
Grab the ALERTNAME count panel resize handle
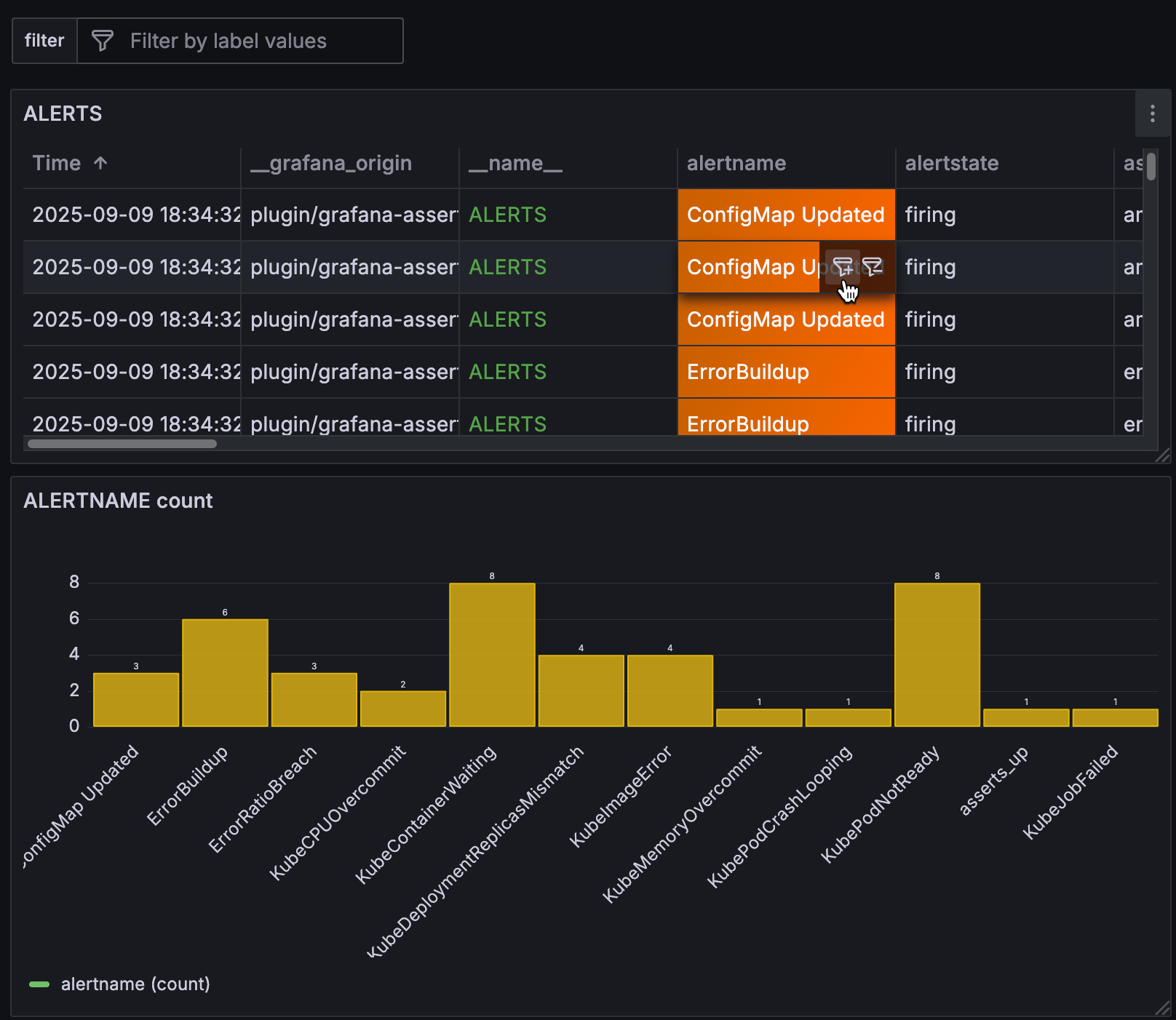coord(1162,1008)
